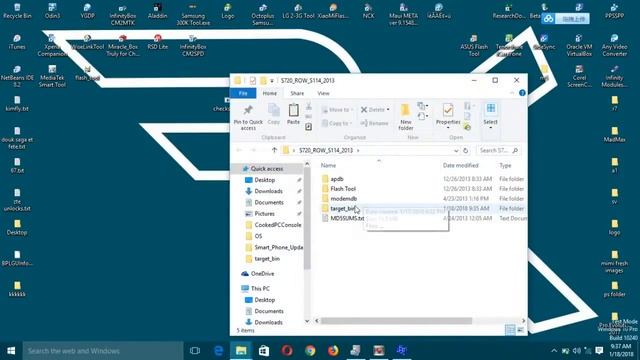This screenshot has height=360, width=640.
Task: Open CookedPCConsole in navigation pane
Action: coord(278,225)
